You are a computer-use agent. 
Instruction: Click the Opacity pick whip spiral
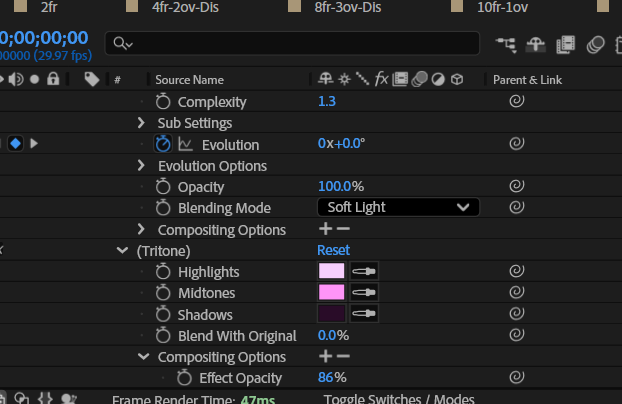coord(517,186)
